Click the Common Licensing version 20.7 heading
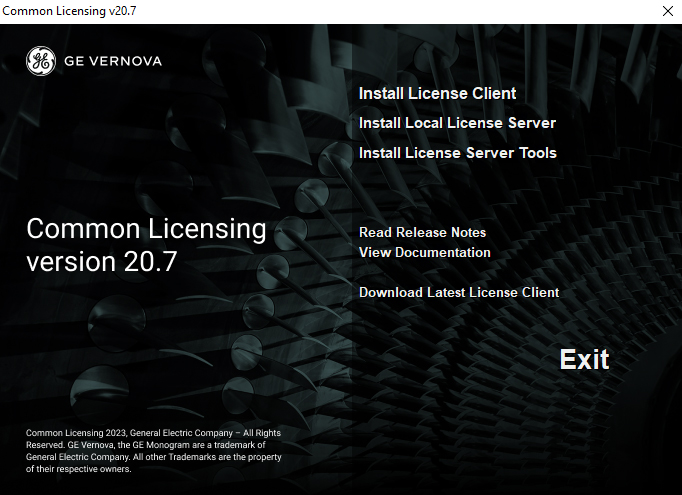 (146, 245)
